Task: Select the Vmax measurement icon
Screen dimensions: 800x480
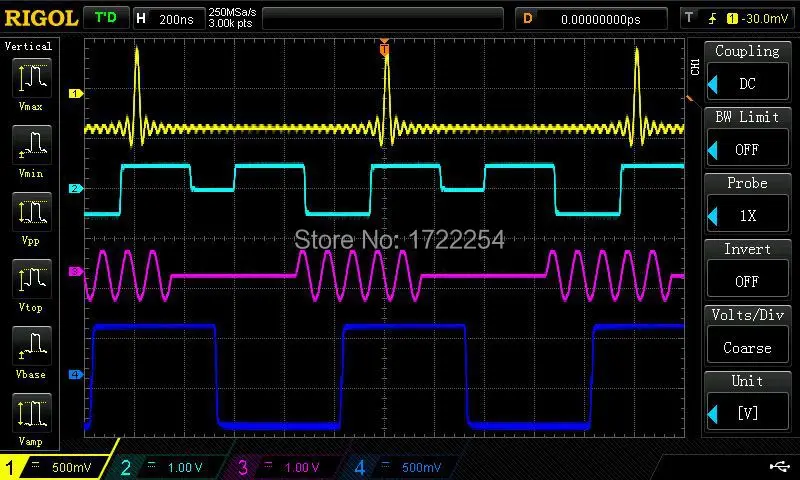Action: [32, 78]
